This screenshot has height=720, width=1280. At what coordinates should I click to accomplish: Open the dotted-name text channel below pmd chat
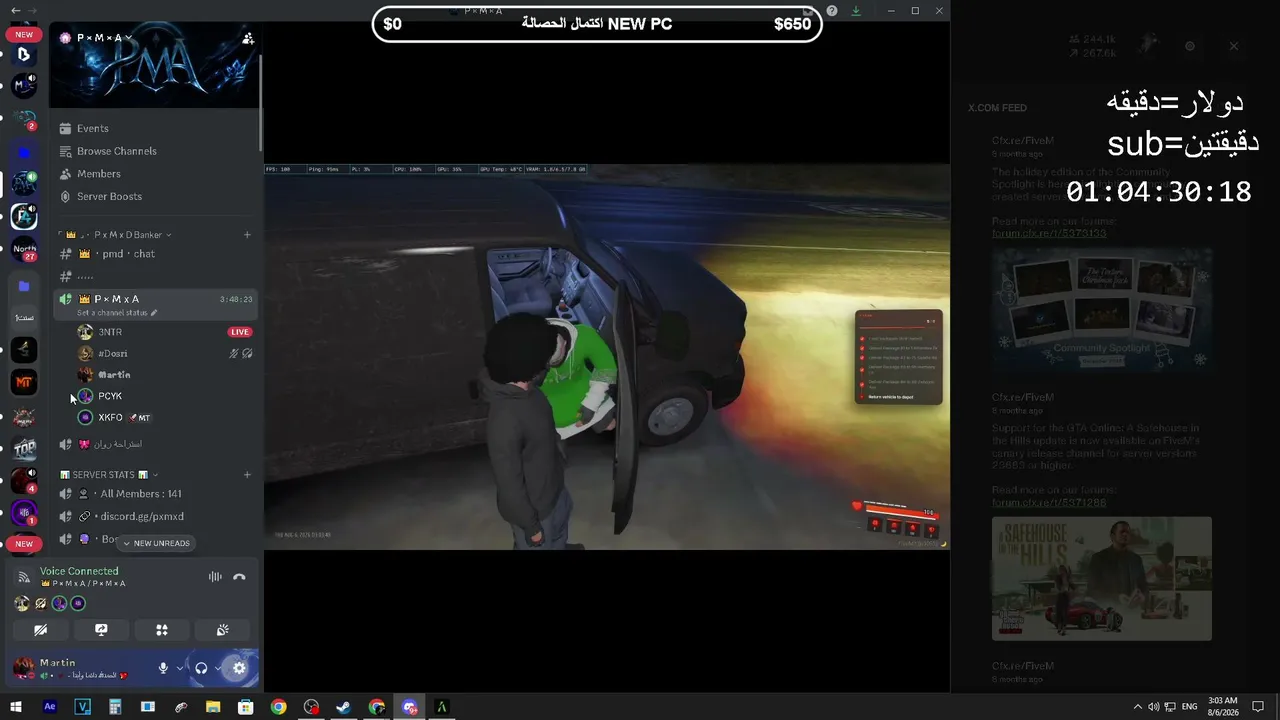156,276
